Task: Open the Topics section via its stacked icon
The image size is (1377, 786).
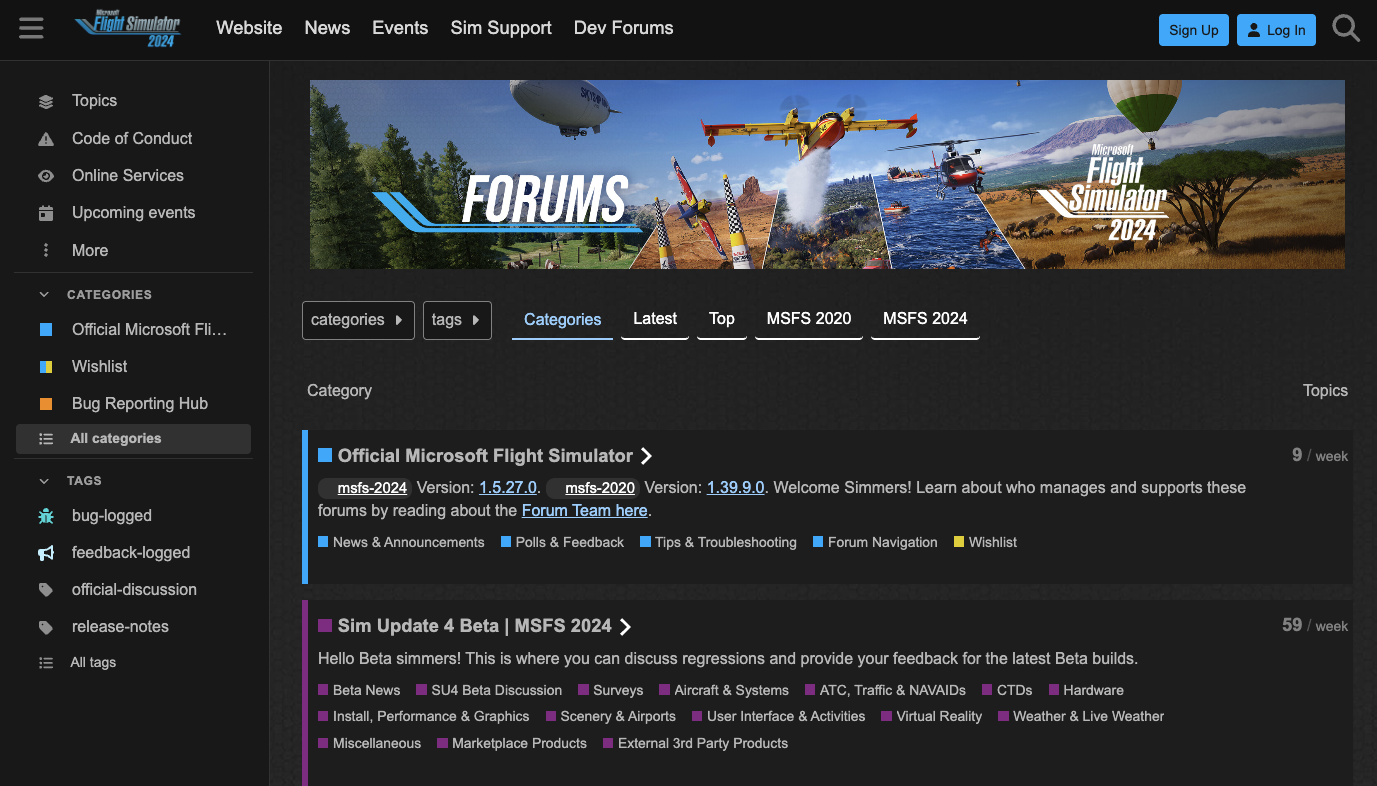Action: pos(46,100)
